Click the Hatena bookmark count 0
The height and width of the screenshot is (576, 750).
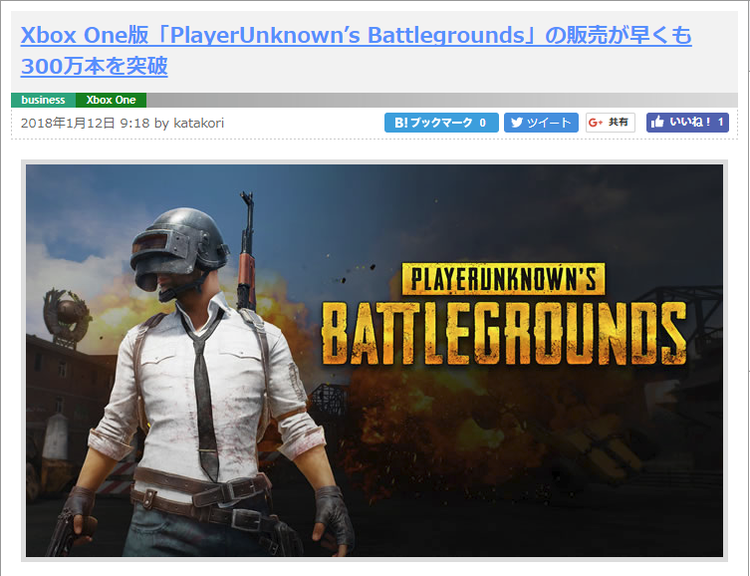[483, 123]
